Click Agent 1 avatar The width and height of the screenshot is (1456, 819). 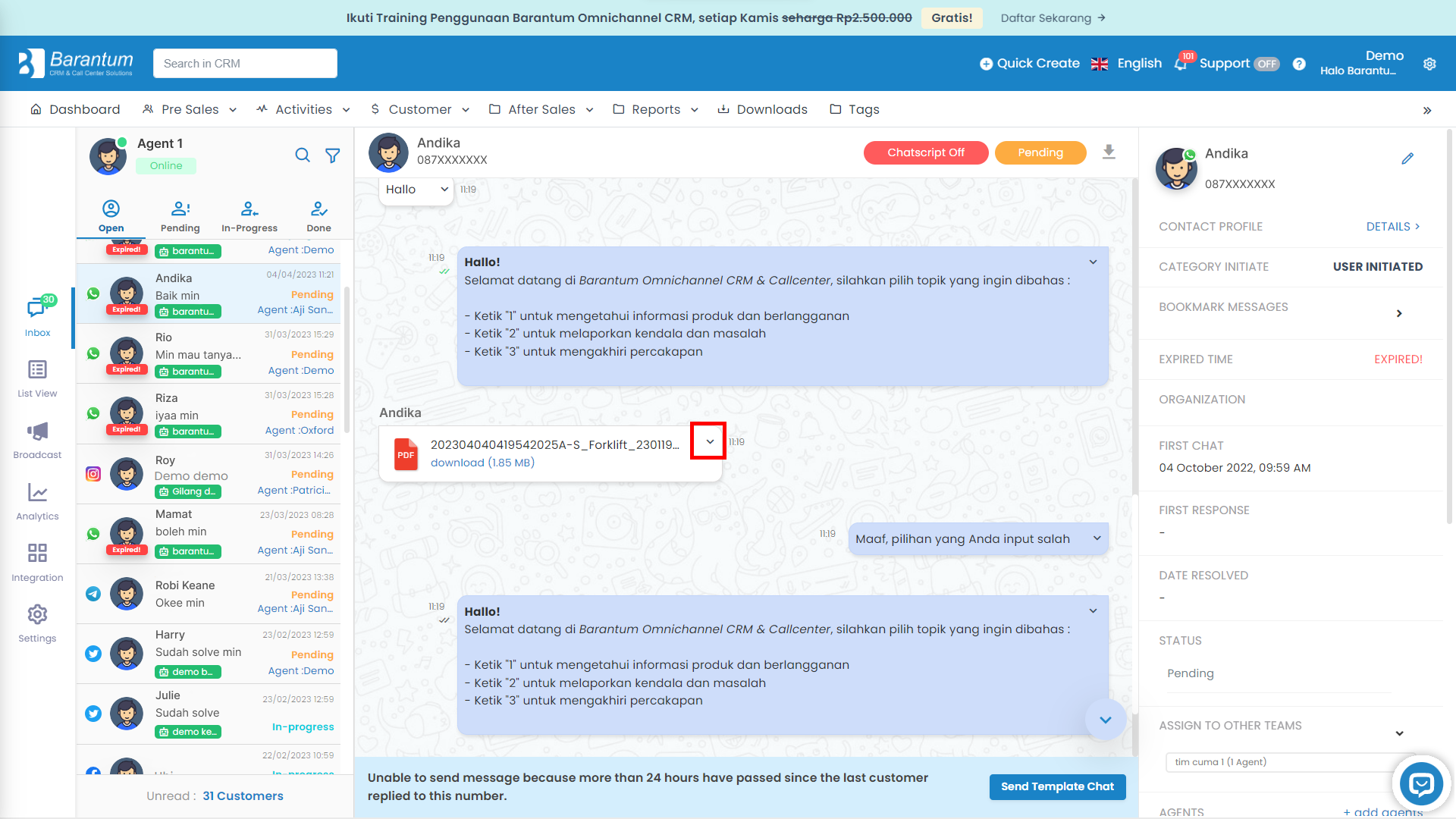click(x=108, y=155)
